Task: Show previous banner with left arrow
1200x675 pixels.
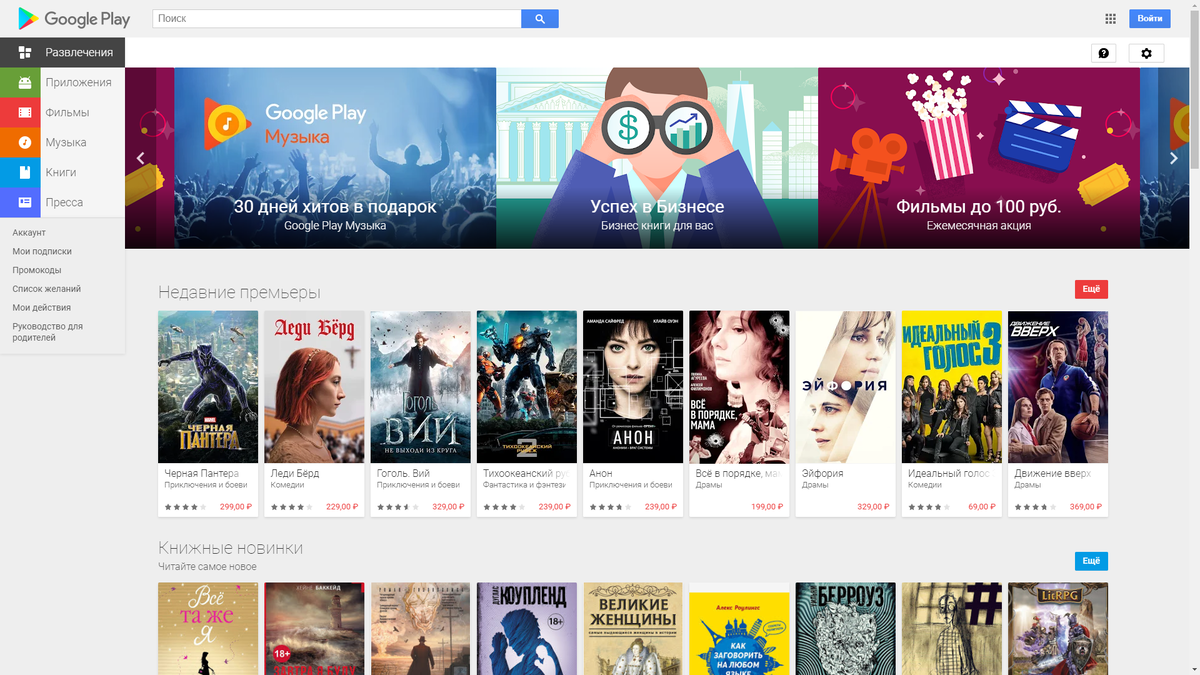Action: tap(141, 158)
